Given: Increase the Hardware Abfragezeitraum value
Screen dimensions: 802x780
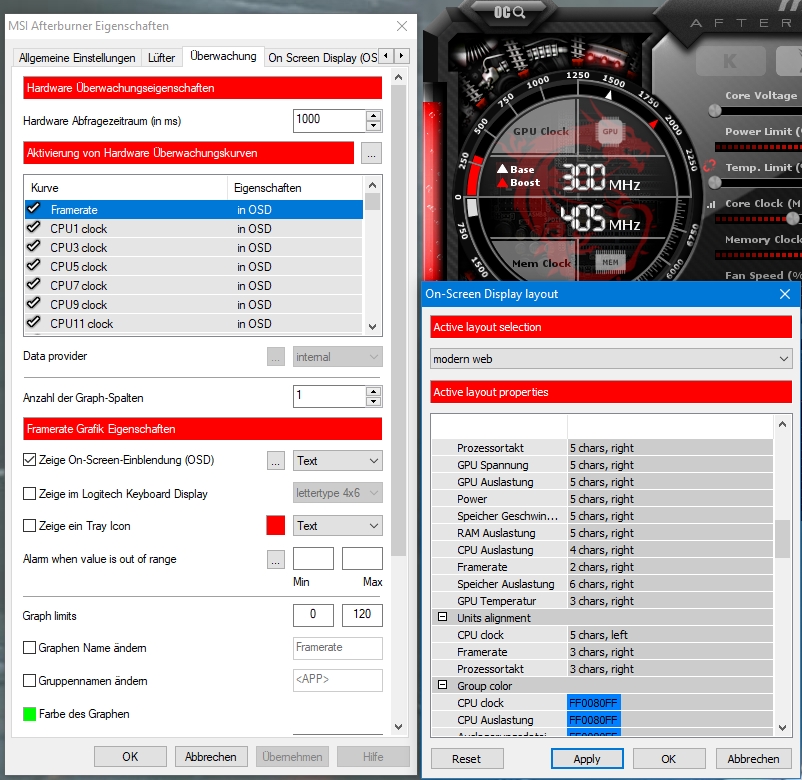Looking at the screenshot, I should coord(374,116).
